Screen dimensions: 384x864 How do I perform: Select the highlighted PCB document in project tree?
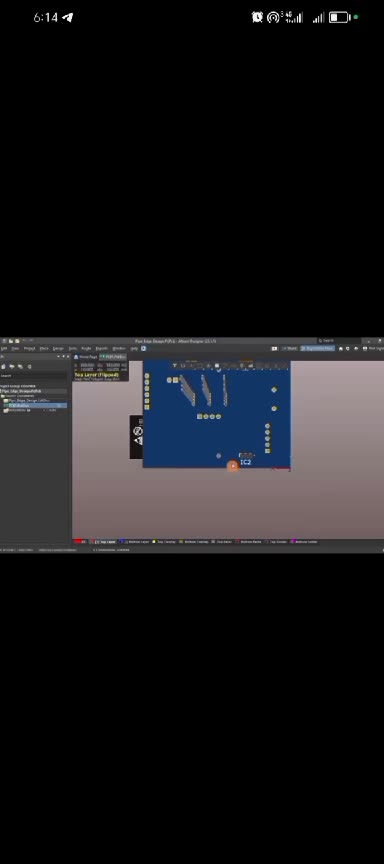tap(34, 406)
